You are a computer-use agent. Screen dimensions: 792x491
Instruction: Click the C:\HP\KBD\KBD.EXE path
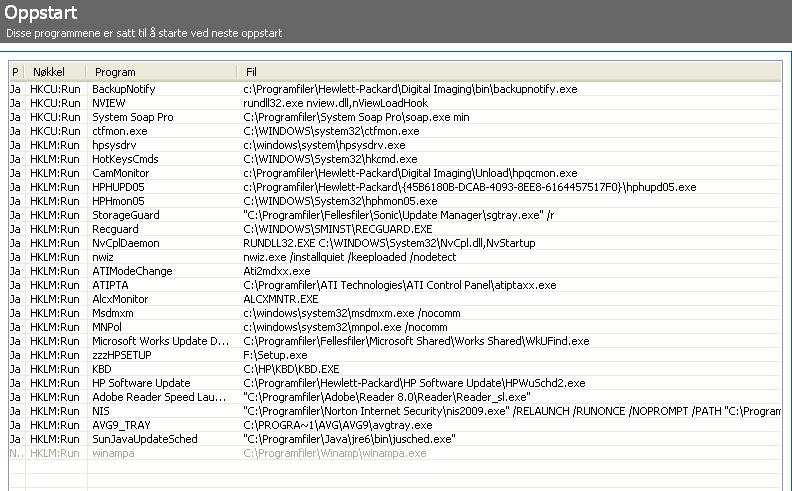click(x=291, y=369)
